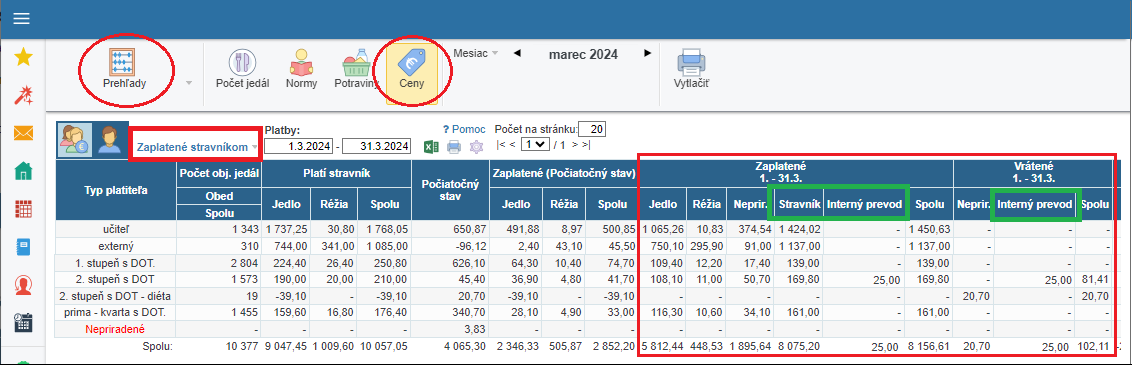The width and height of the screenshot is (1132, 365).
Task: Expand the arrow next to Prehľady
Action: [x=189, y=83]
